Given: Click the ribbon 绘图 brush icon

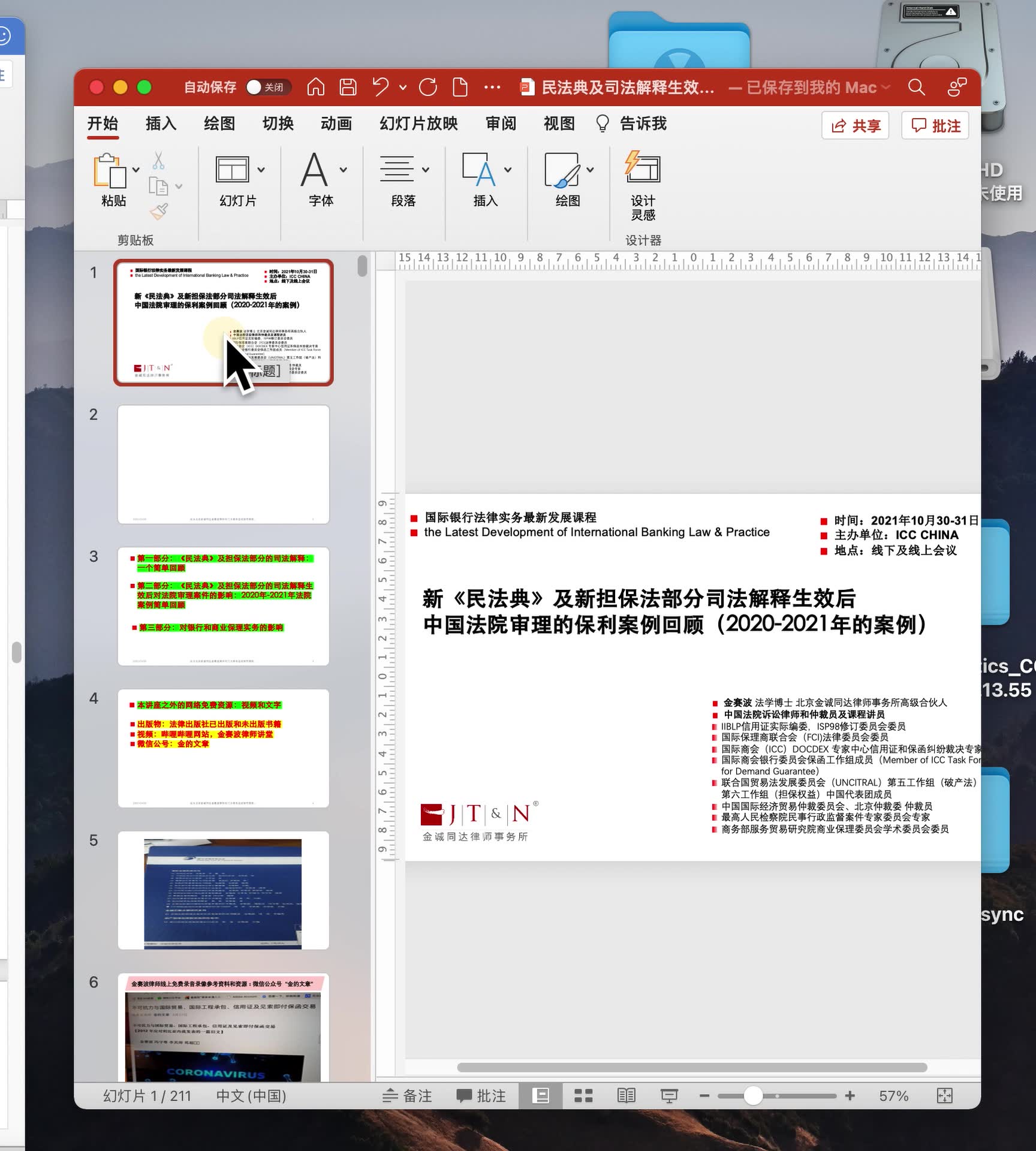Looking at the screenshot, I should tap(562, 170).
